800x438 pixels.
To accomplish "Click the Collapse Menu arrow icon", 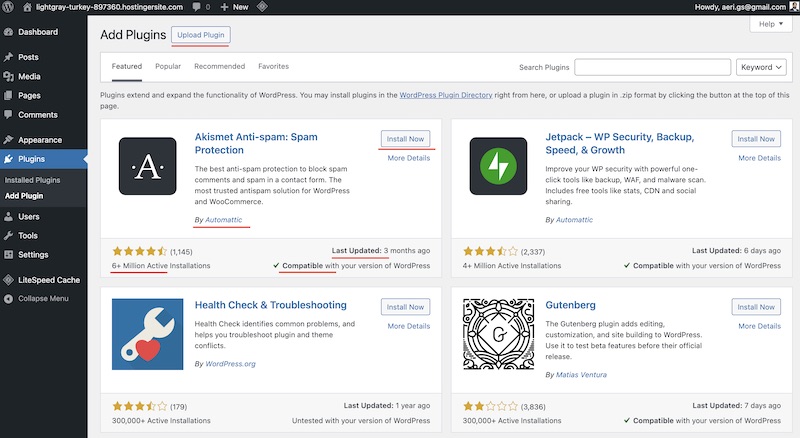I will pyautogui.click(x=9, y=298).
